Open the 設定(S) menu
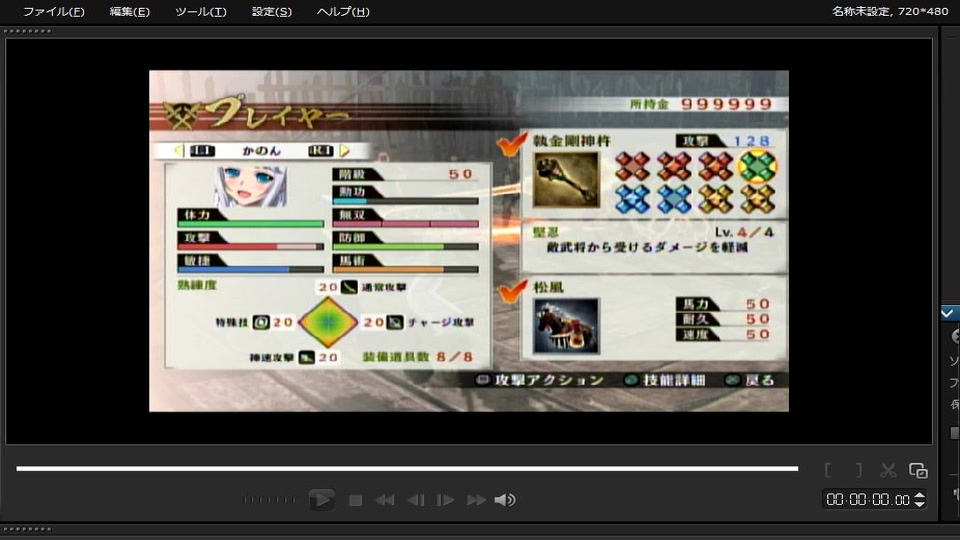The image size is (960, 540). coord(271,12)
